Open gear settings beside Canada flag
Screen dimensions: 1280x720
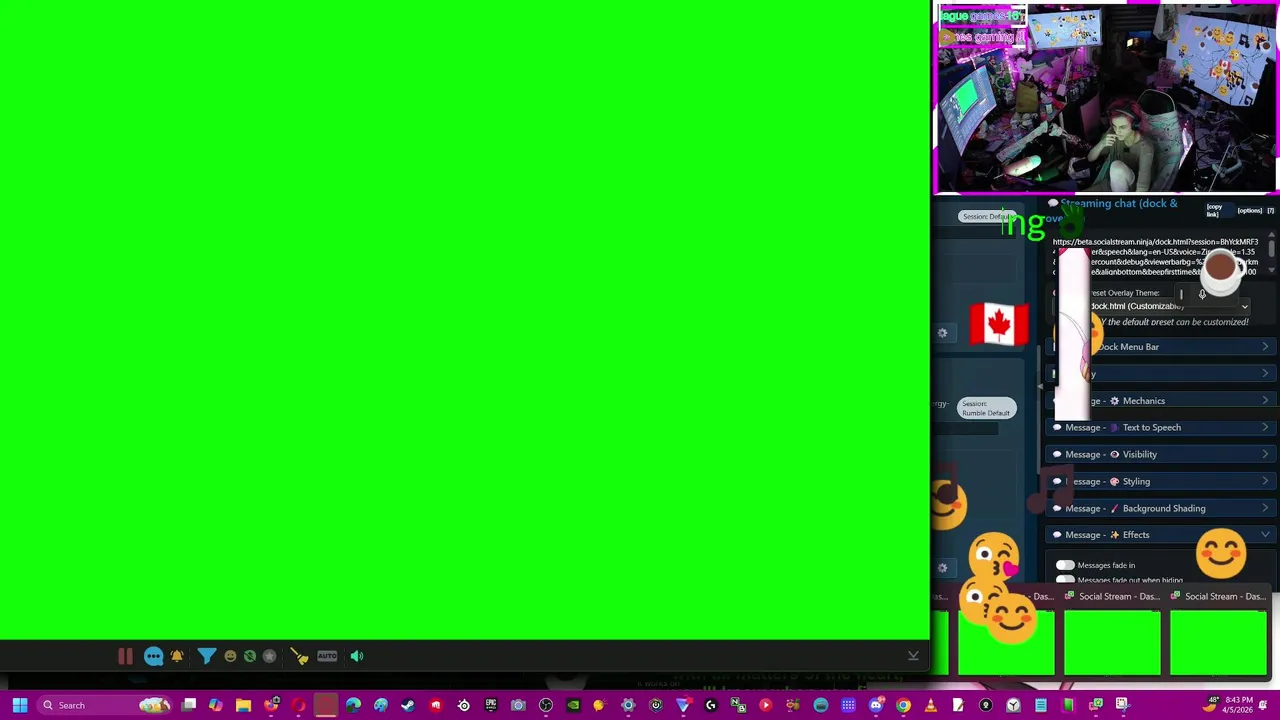[x=942, y=333]
